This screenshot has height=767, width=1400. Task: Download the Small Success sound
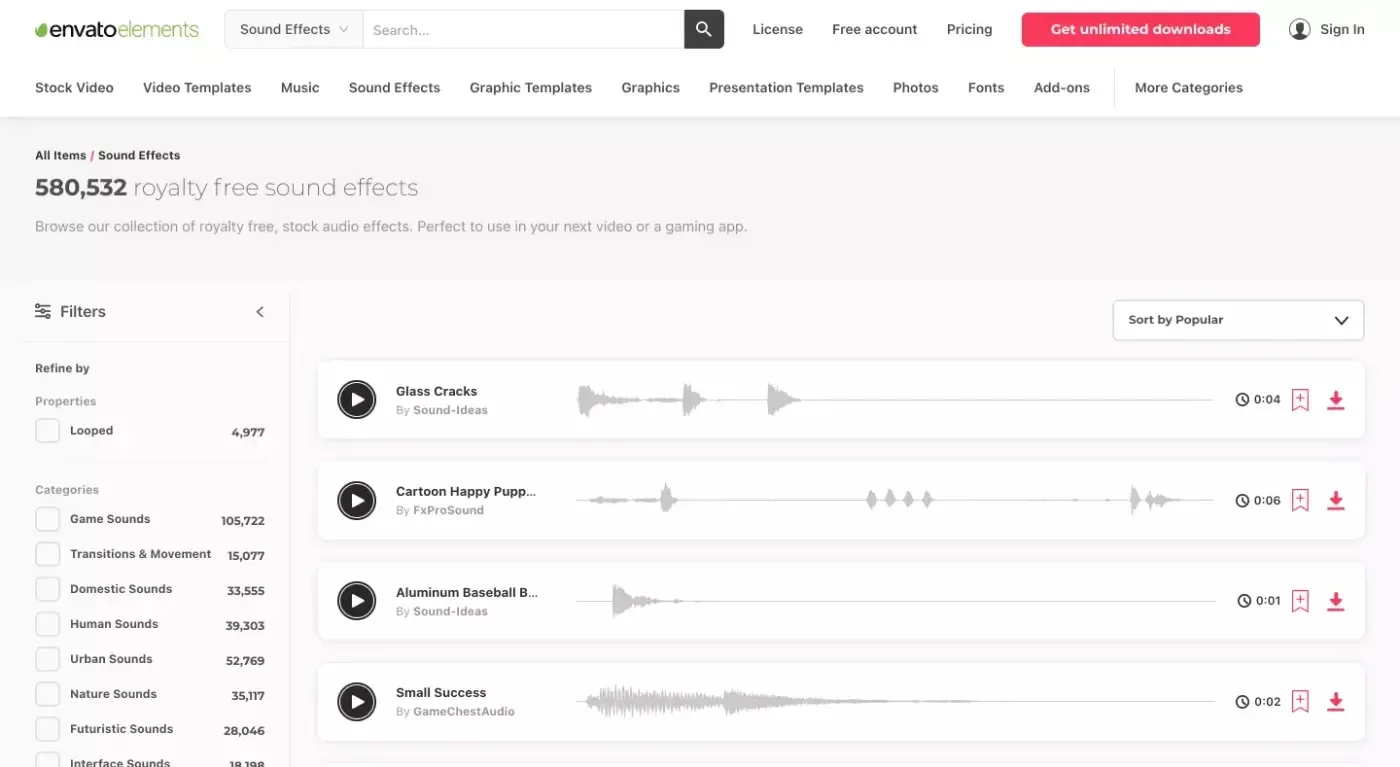click(1336, 702)
